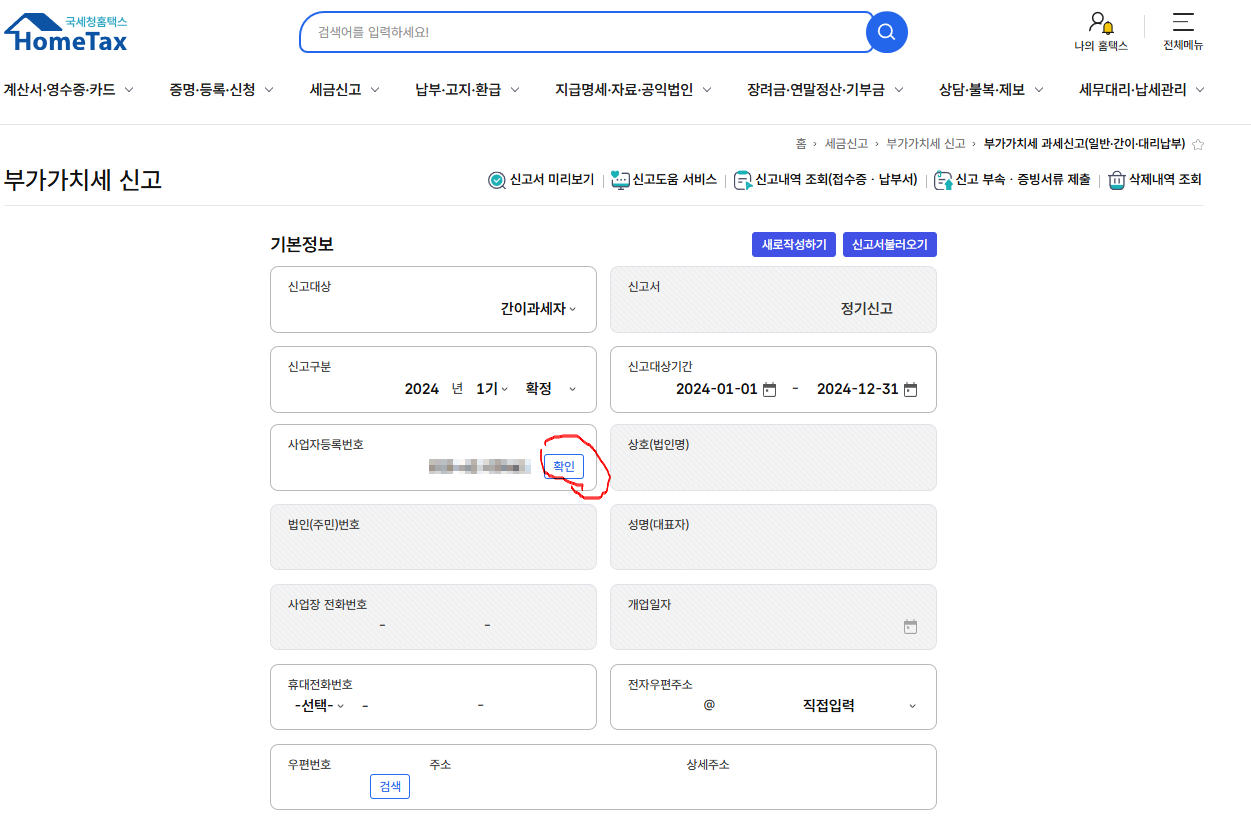
Task: Open the 신고도움 서비스 monitor icon
Action: (x=621, y=180)
